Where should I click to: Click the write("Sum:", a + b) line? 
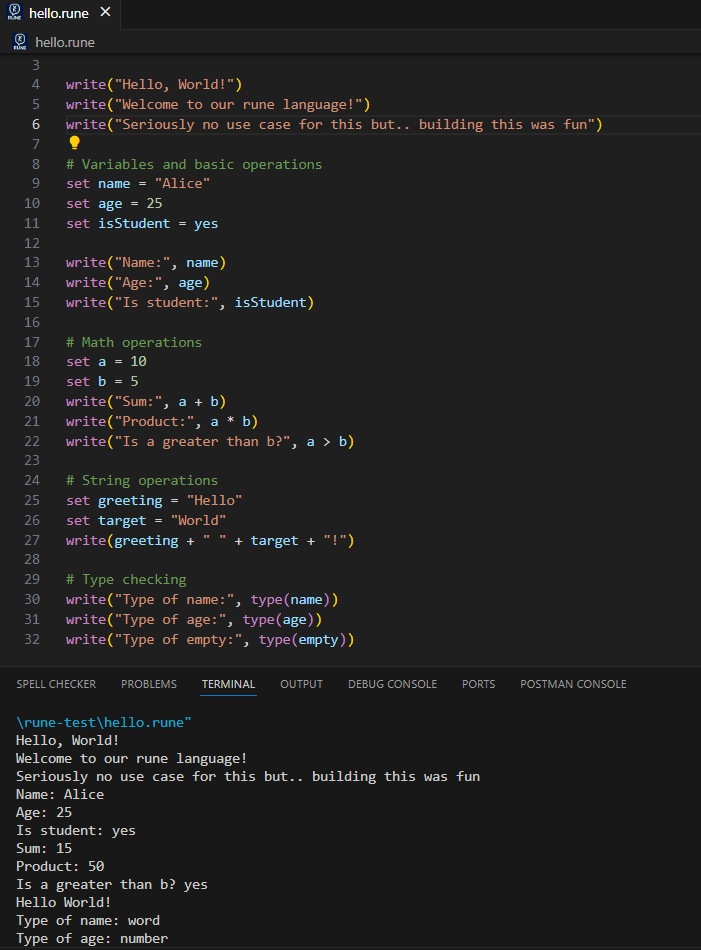coord(146,402)
